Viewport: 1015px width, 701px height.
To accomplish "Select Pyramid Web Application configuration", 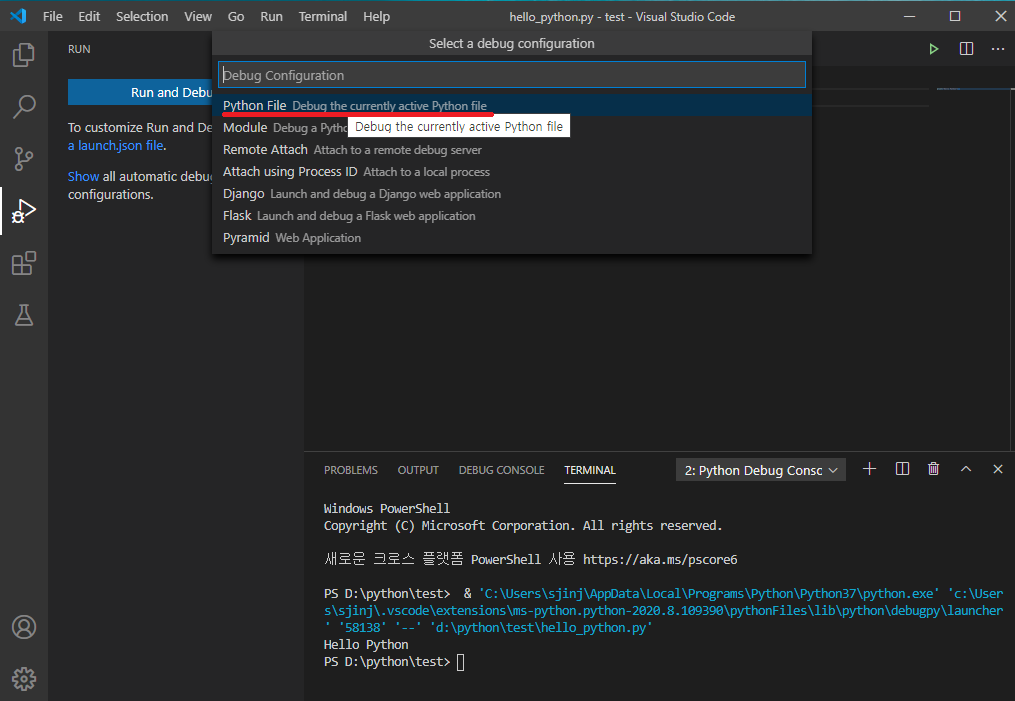I will [511, 238].
